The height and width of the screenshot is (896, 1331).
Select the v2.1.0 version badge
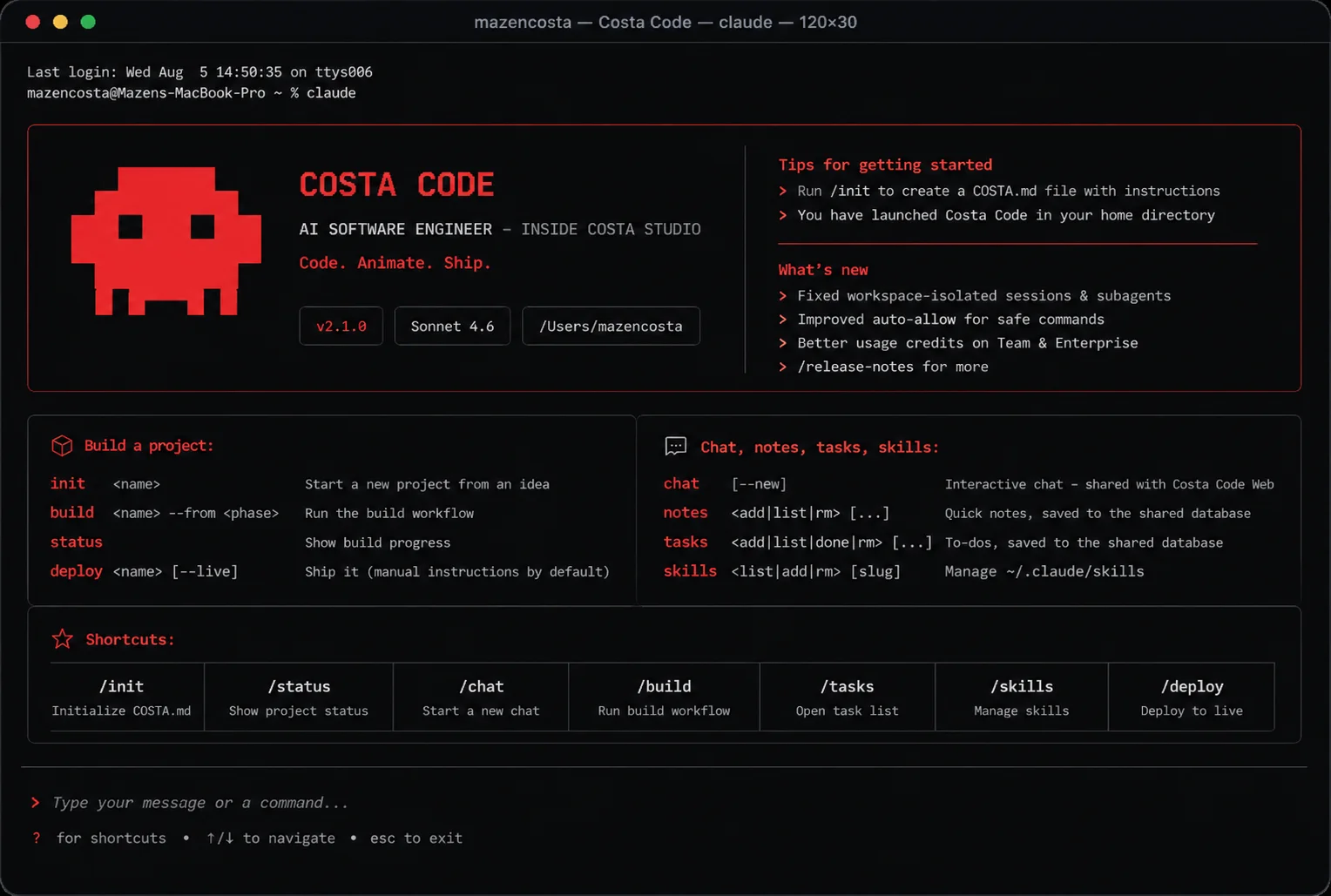(x=341, y=327)
